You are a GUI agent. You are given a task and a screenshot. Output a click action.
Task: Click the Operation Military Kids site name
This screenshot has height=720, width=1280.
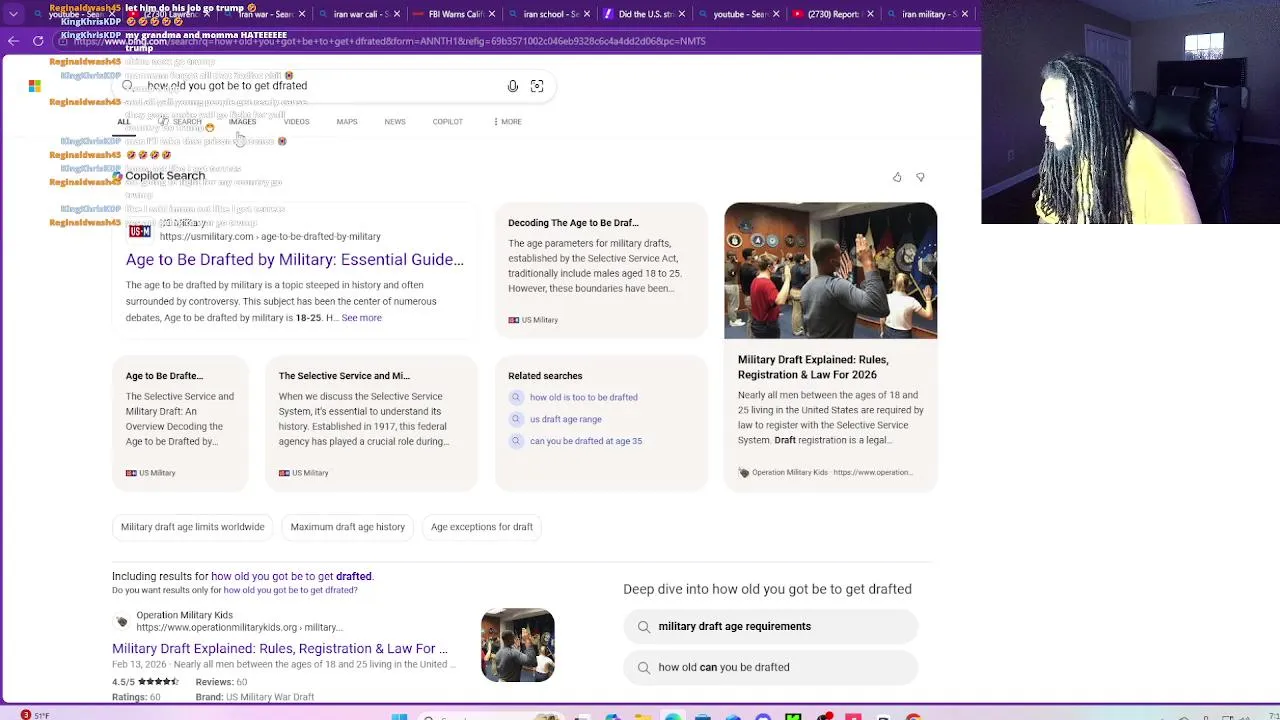[x=184, y=615]
